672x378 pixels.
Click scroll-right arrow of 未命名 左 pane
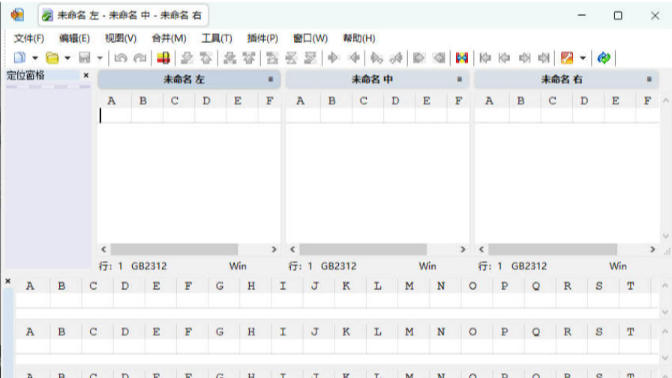(x=274, y=249)
